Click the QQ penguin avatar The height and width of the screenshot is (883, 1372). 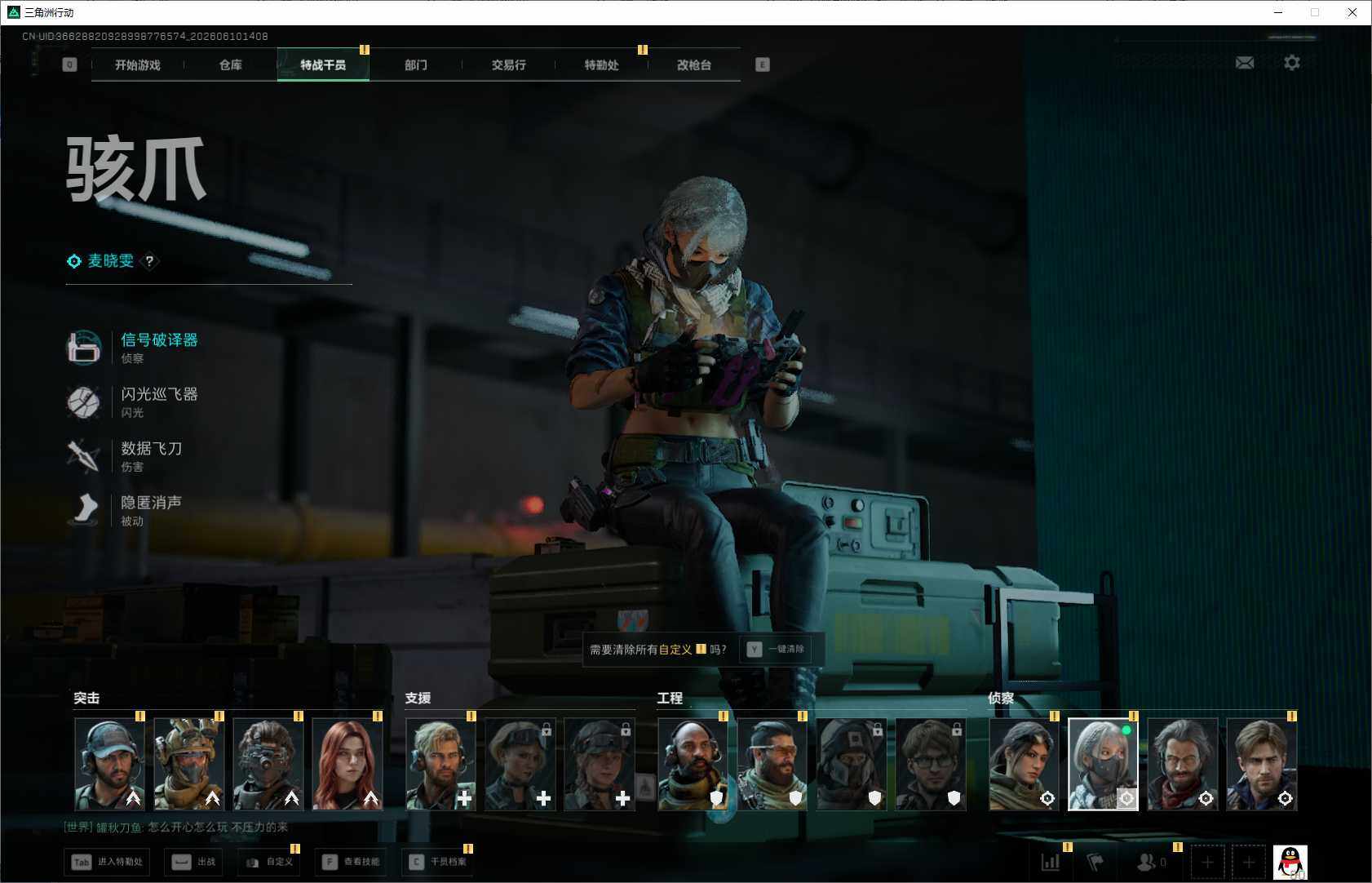pyautogui.click(x=1290, y=863)
